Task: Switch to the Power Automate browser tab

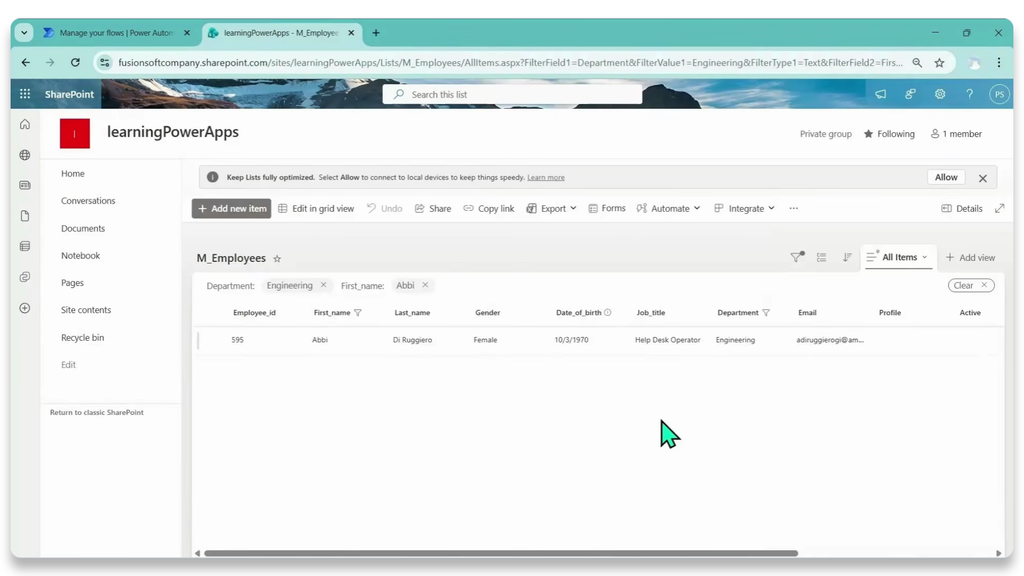Action: coord(116,33)
